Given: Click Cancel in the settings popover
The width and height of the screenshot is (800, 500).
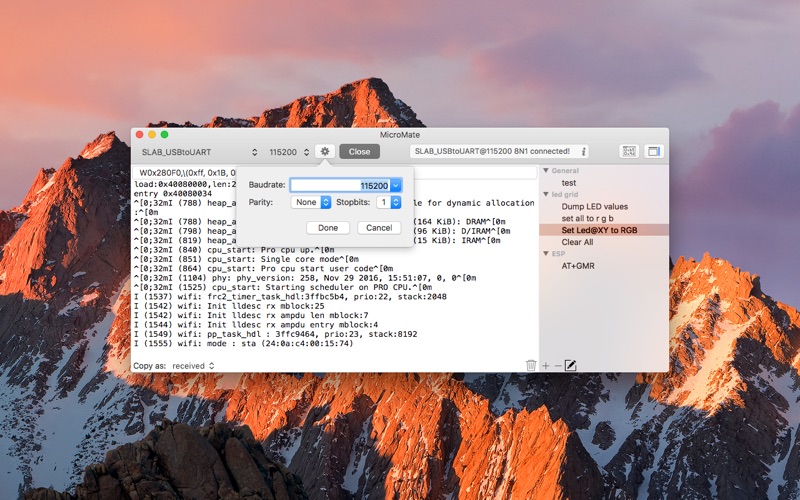Looking at the screenshot, I should click(x=379, y=228).
